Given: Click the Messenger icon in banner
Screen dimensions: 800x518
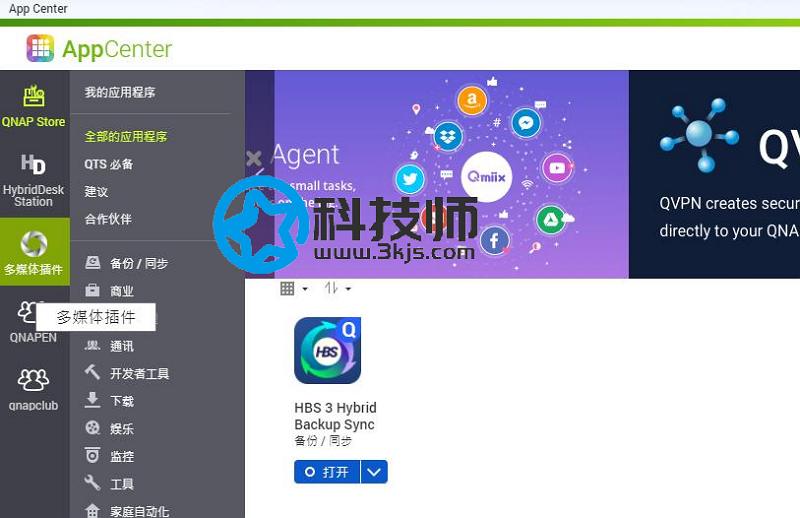Looking at the screenshot, I should pos(526,122).
